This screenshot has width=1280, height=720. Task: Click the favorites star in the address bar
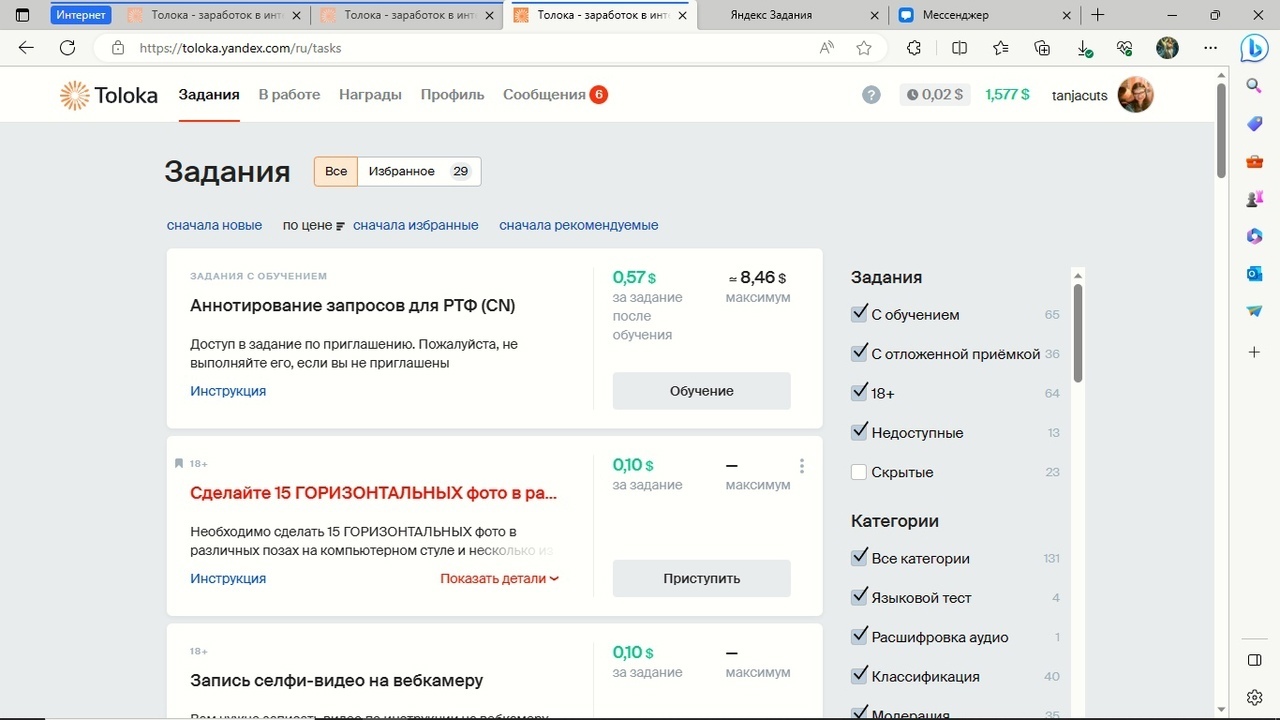click(863, 47)
